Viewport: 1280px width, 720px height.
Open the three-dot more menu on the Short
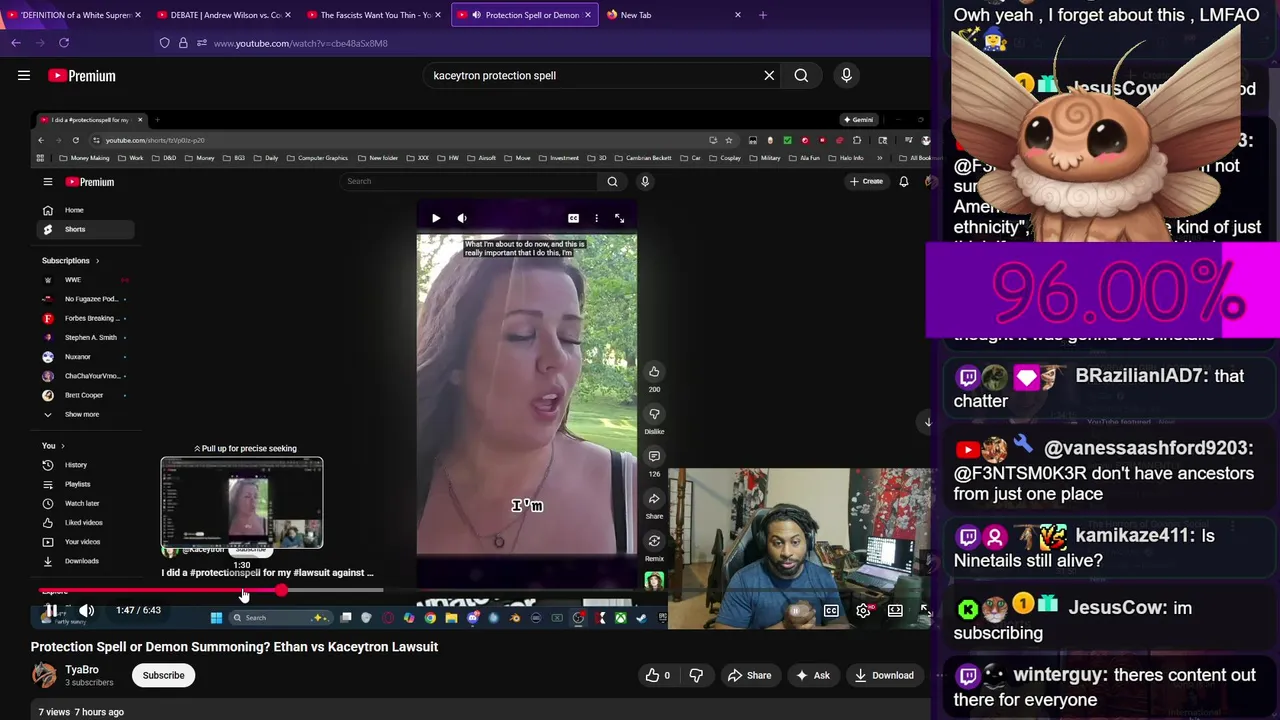[x=596, y=218]
